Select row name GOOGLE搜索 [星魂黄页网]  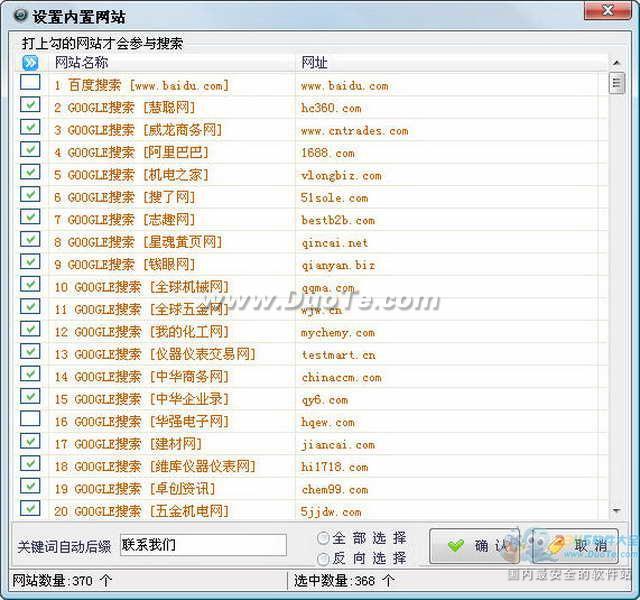(x=138, y=242)
